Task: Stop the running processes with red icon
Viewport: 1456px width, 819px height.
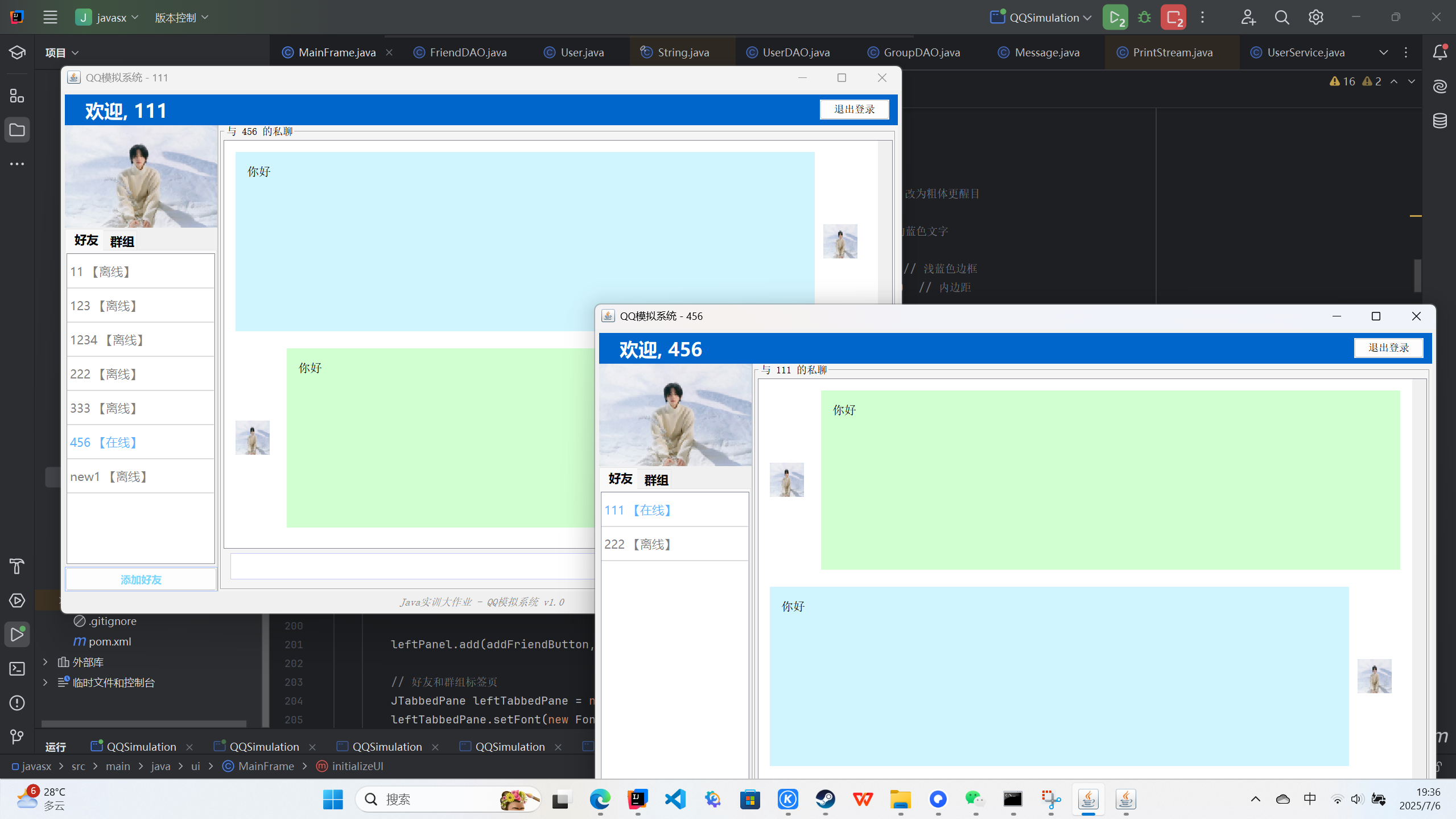Action: [1173, 18]
